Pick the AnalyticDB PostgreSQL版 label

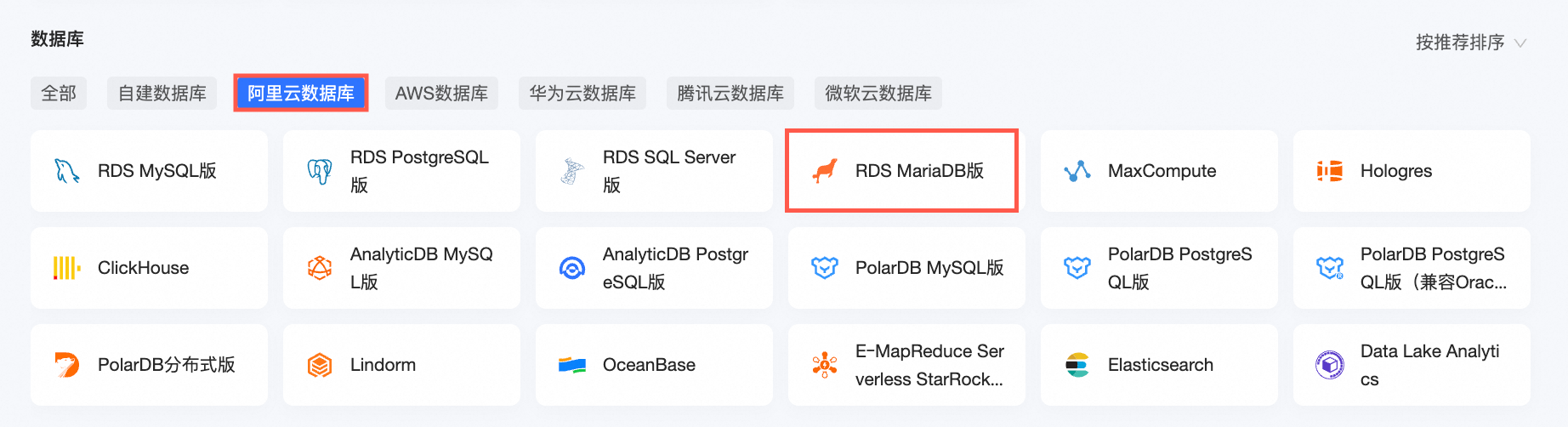(676, 268)
